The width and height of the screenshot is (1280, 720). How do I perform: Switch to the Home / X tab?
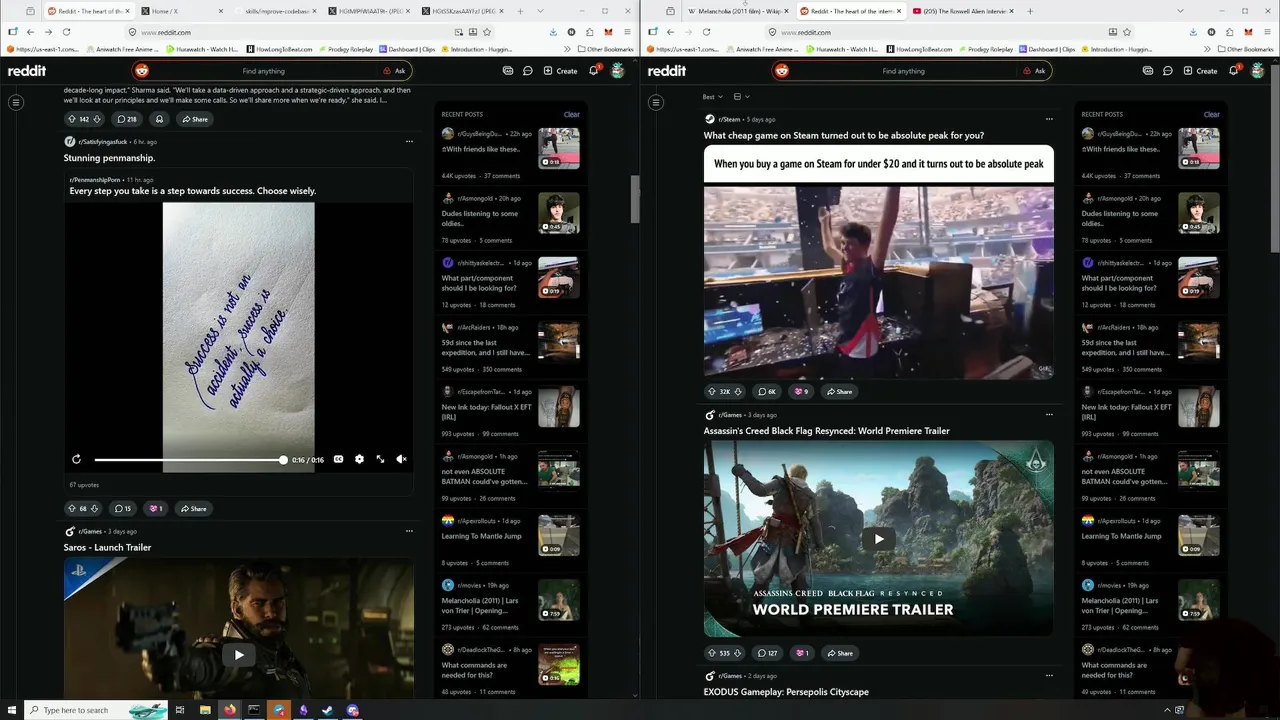[180, 11]
